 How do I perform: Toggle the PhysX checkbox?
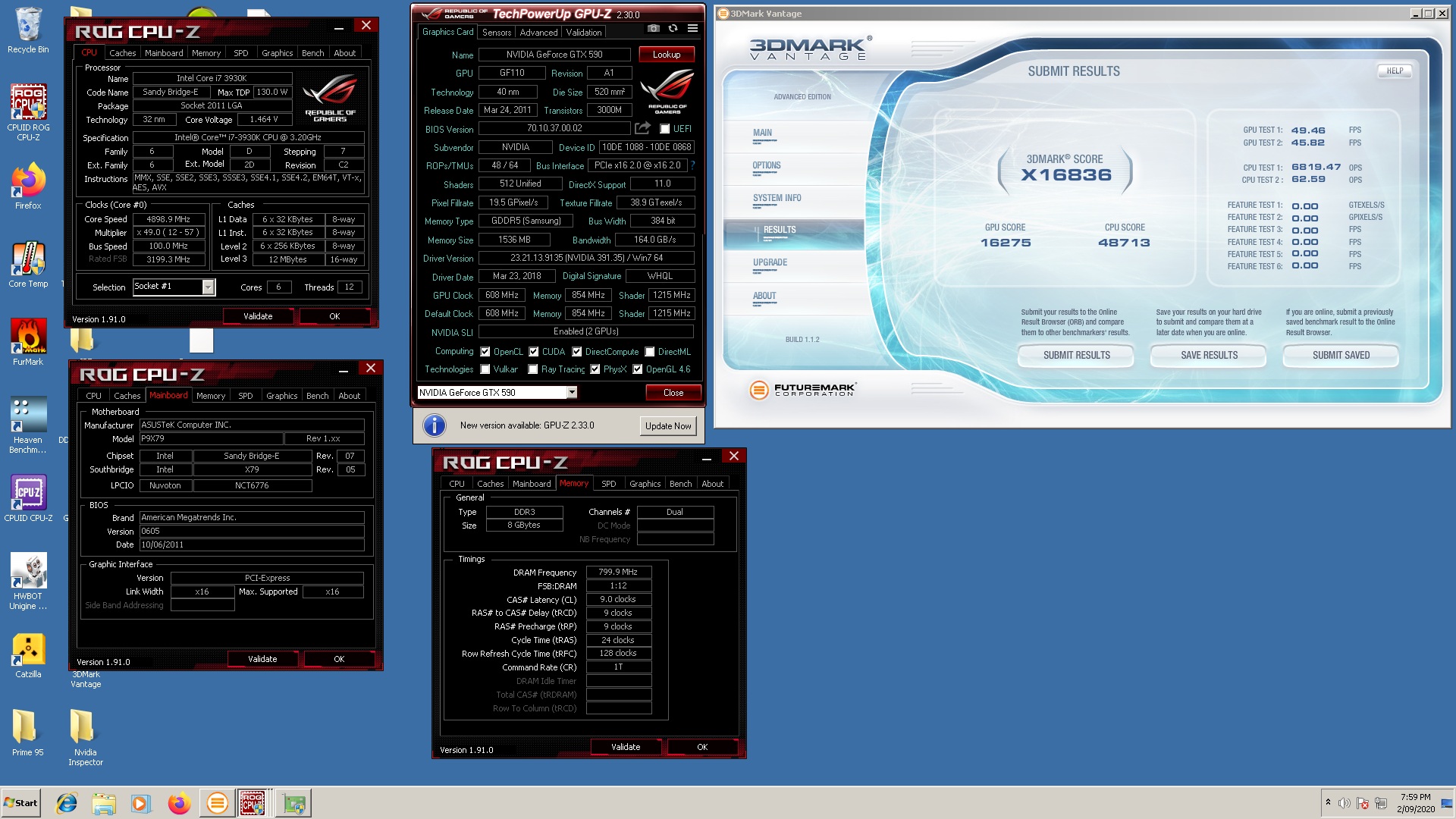[595, 369]
